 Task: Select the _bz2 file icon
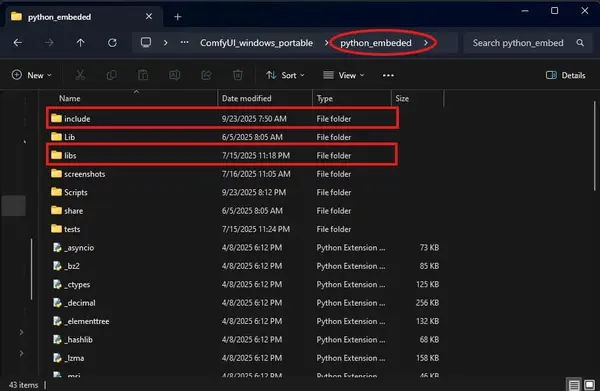coord(57,266)
